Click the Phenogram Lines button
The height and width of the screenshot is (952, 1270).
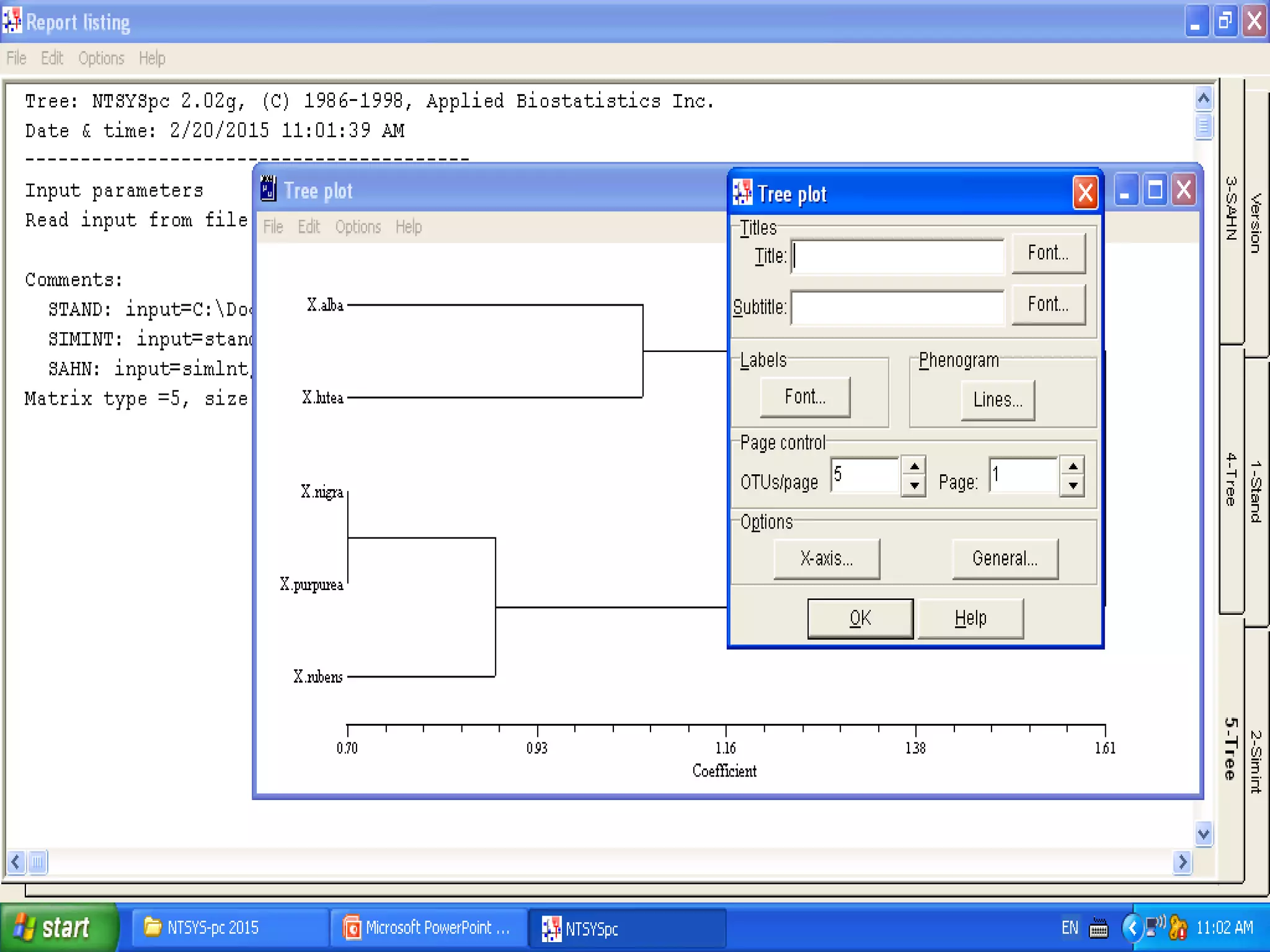tap(997, 400)
